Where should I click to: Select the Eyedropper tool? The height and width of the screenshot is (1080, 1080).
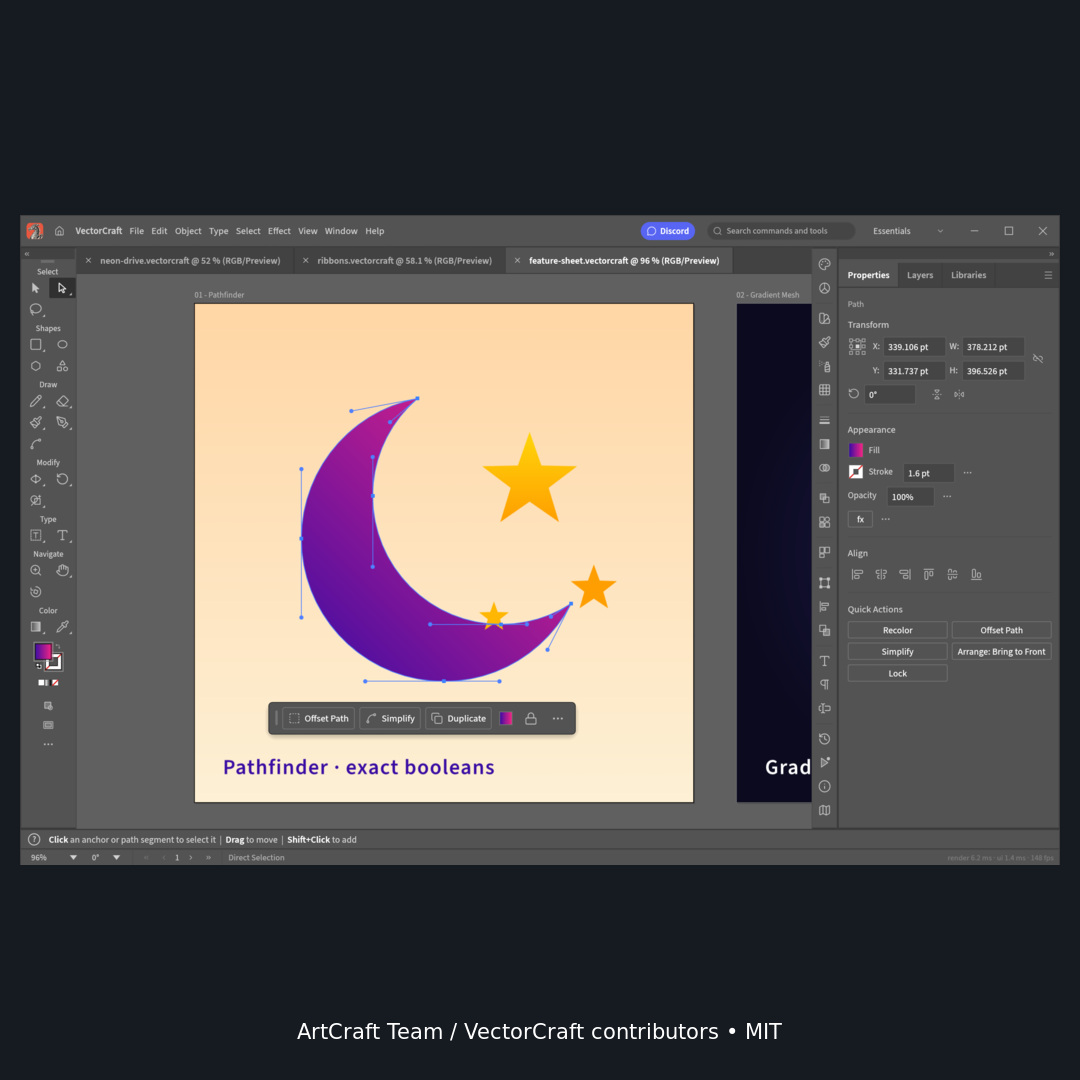coord(62,627)
